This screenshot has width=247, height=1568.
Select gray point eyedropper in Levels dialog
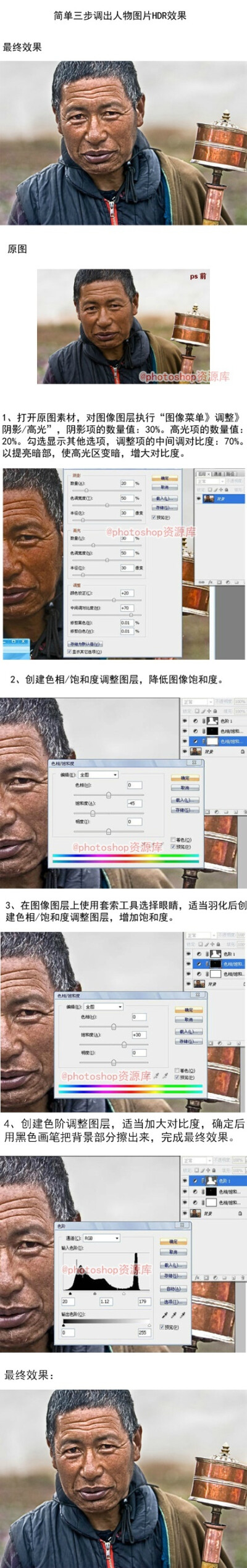pyautogui.click(x=174, y=1315)
